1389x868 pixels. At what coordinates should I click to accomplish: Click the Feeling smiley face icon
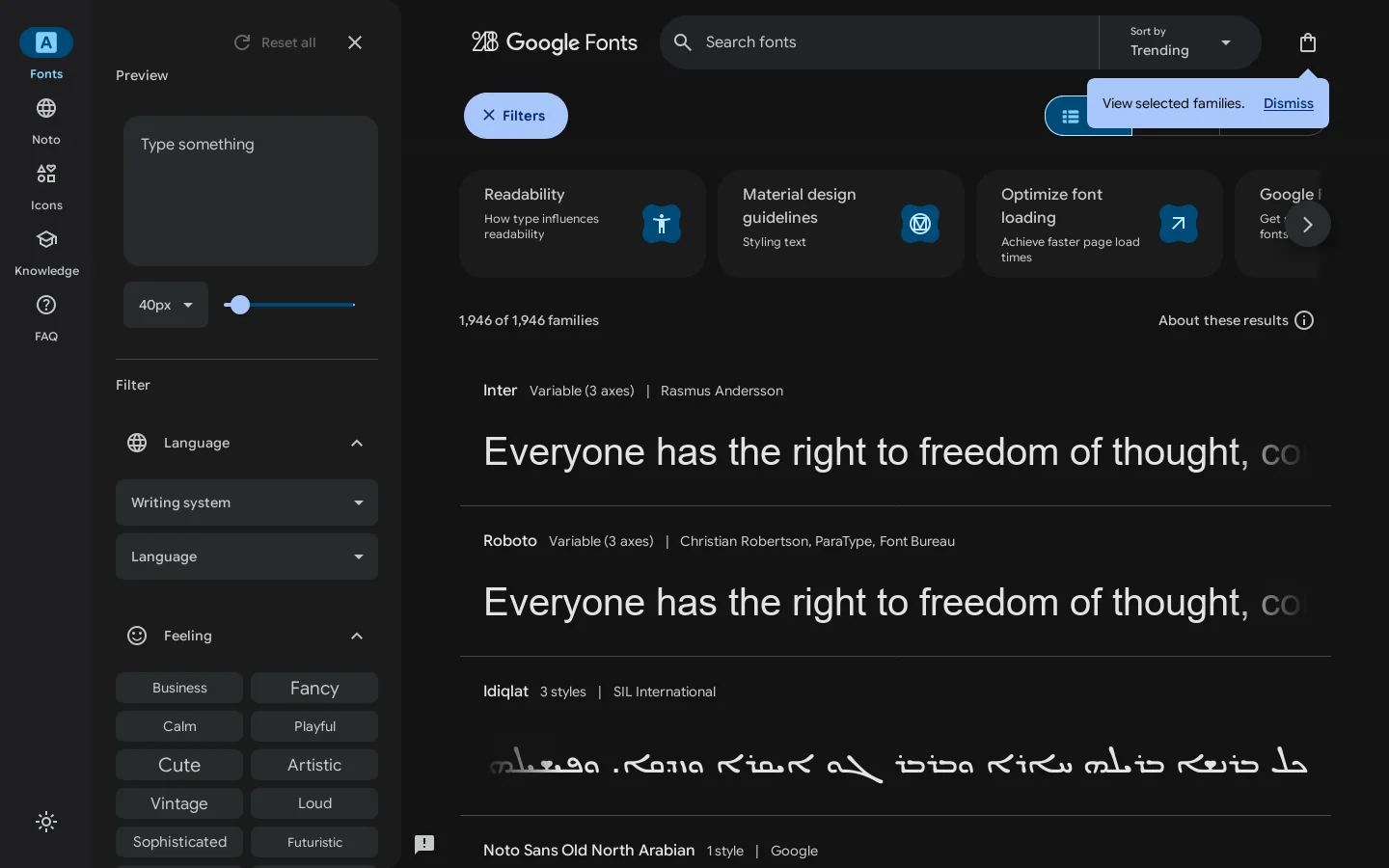(x=137, y=636)
